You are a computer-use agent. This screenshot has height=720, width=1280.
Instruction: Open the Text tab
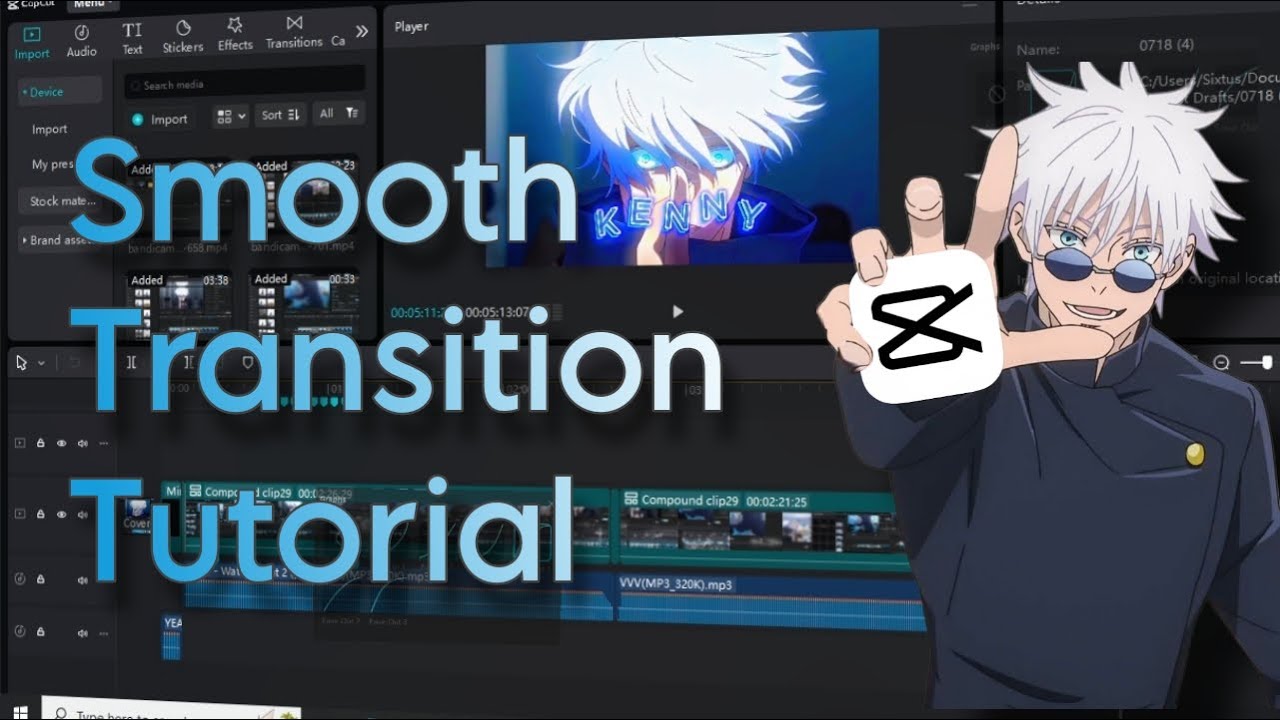132,39
